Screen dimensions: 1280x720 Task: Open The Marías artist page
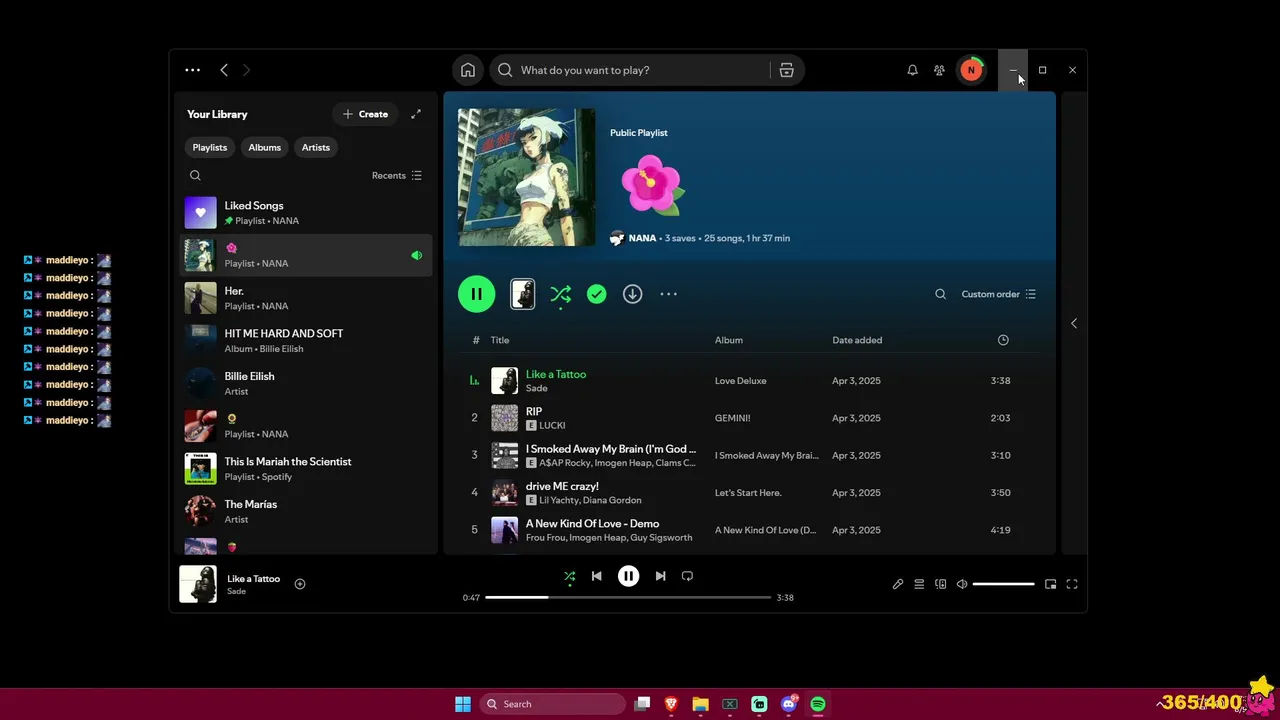click(306, 511)
